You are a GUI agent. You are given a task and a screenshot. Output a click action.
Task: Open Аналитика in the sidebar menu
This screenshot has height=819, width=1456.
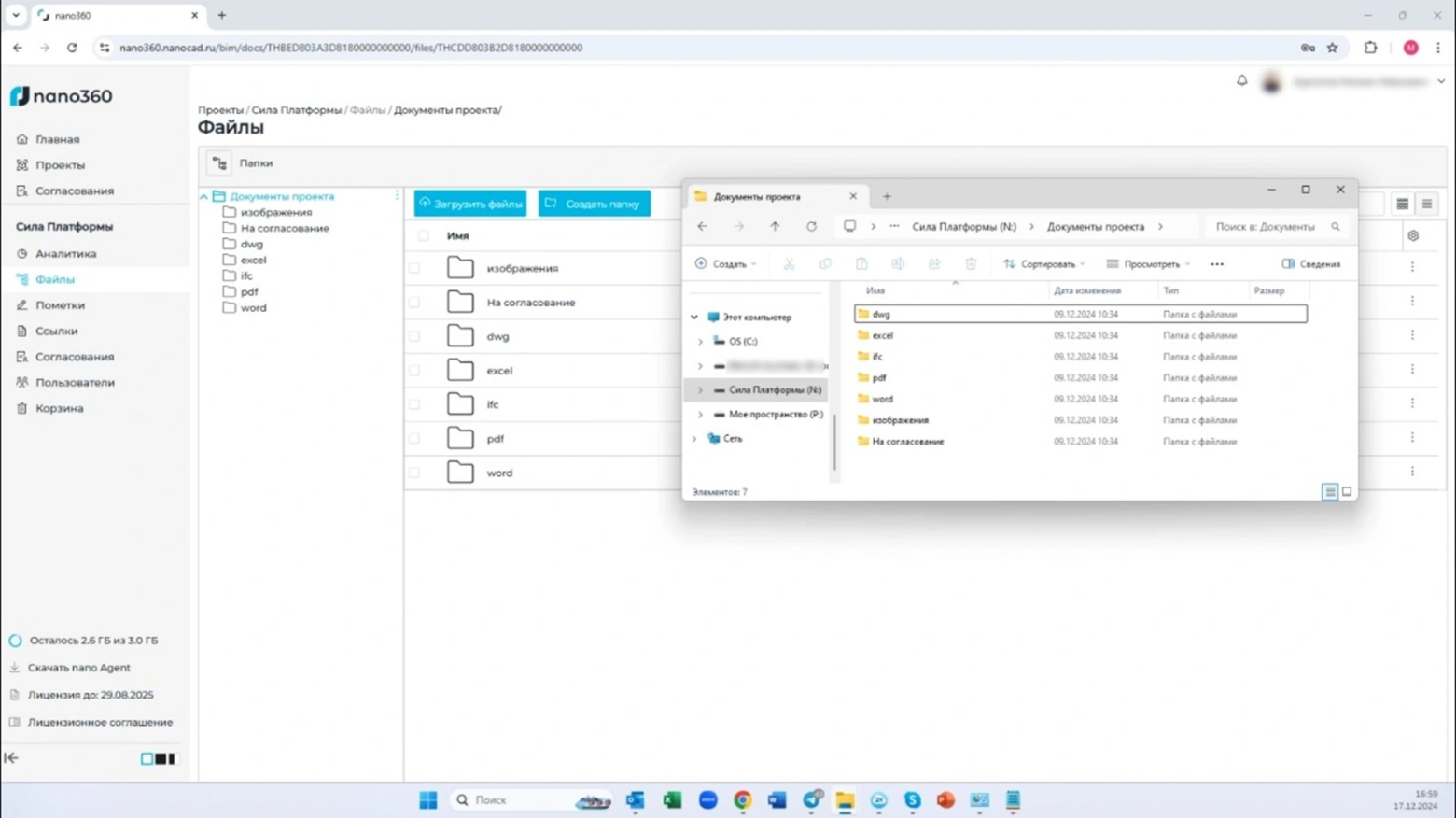click(x=65, y=254)
